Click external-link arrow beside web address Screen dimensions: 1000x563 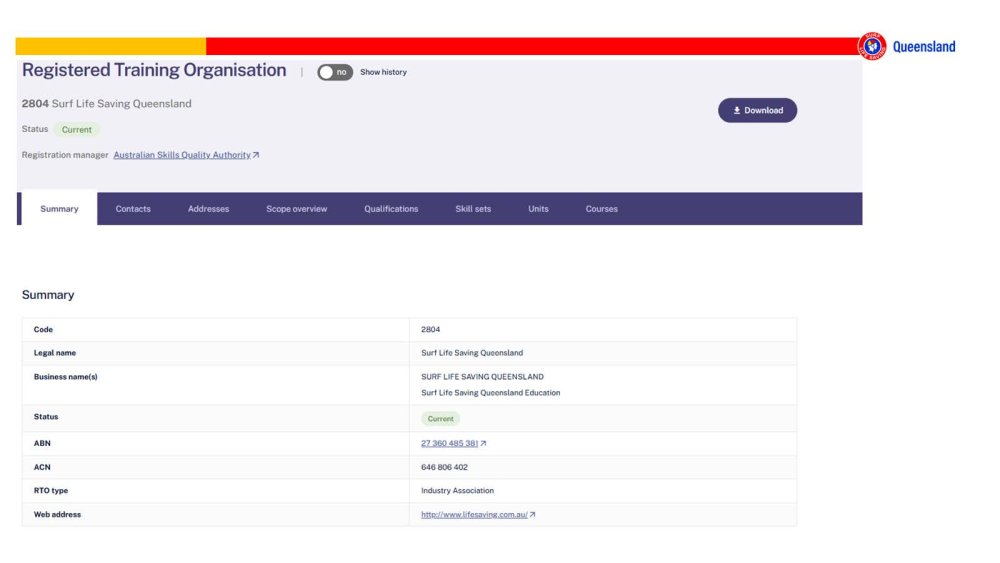[533, 515]
